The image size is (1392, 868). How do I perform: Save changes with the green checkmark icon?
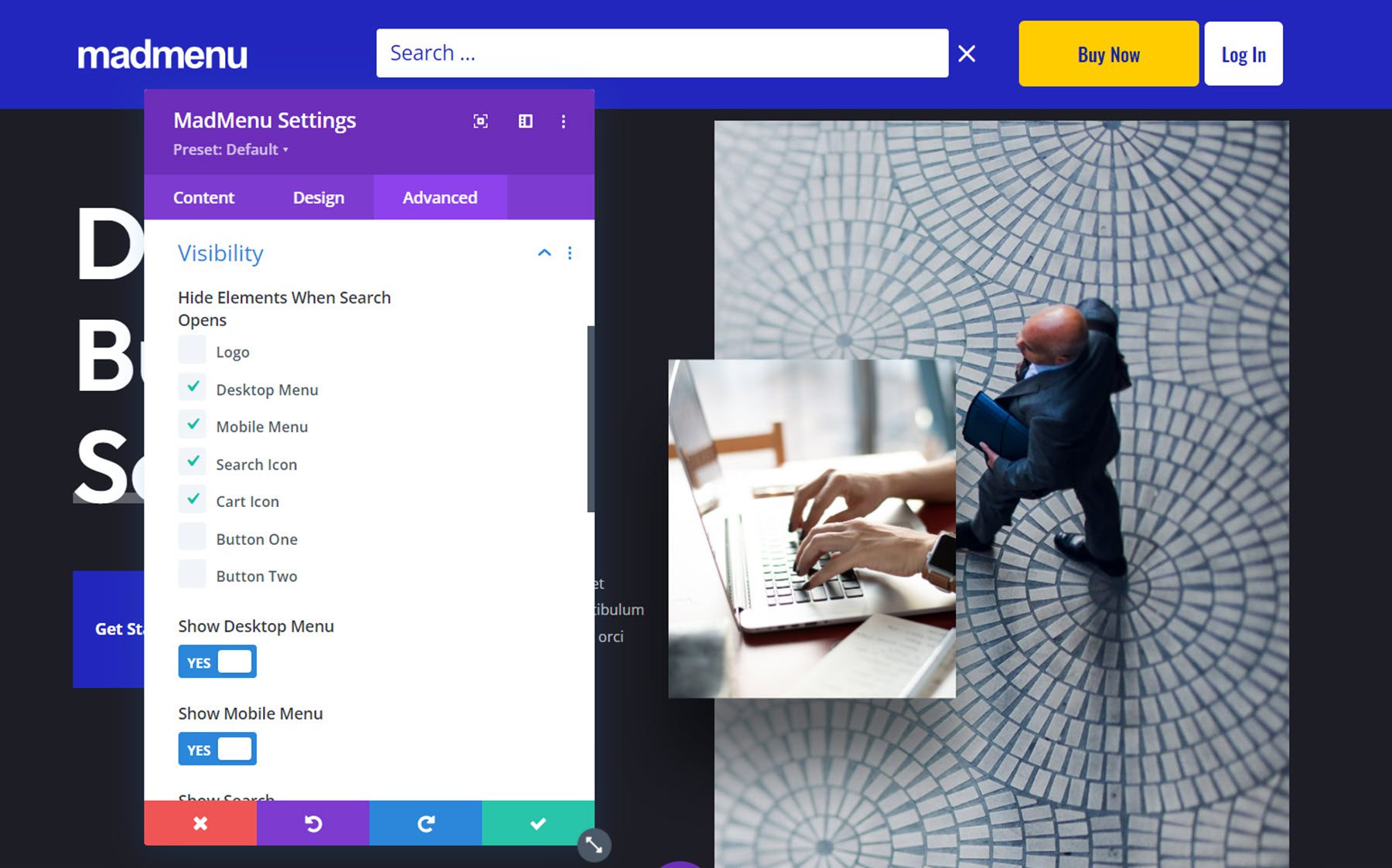pos(539,823)
